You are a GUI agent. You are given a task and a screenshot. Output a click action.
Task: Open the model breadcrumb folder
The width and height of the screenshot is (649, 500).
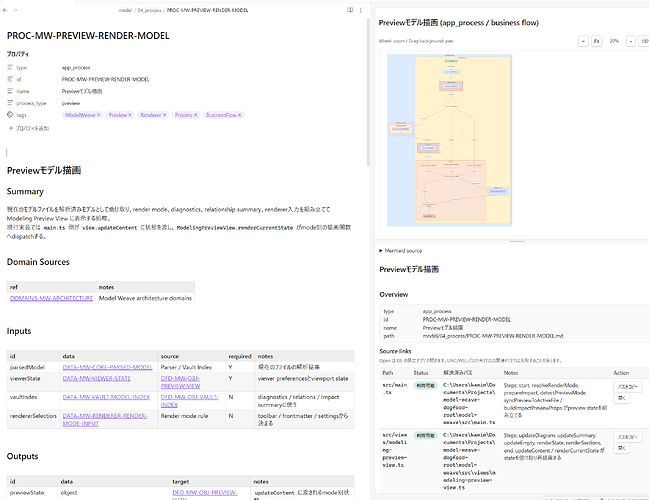click(x=125, y=10)
